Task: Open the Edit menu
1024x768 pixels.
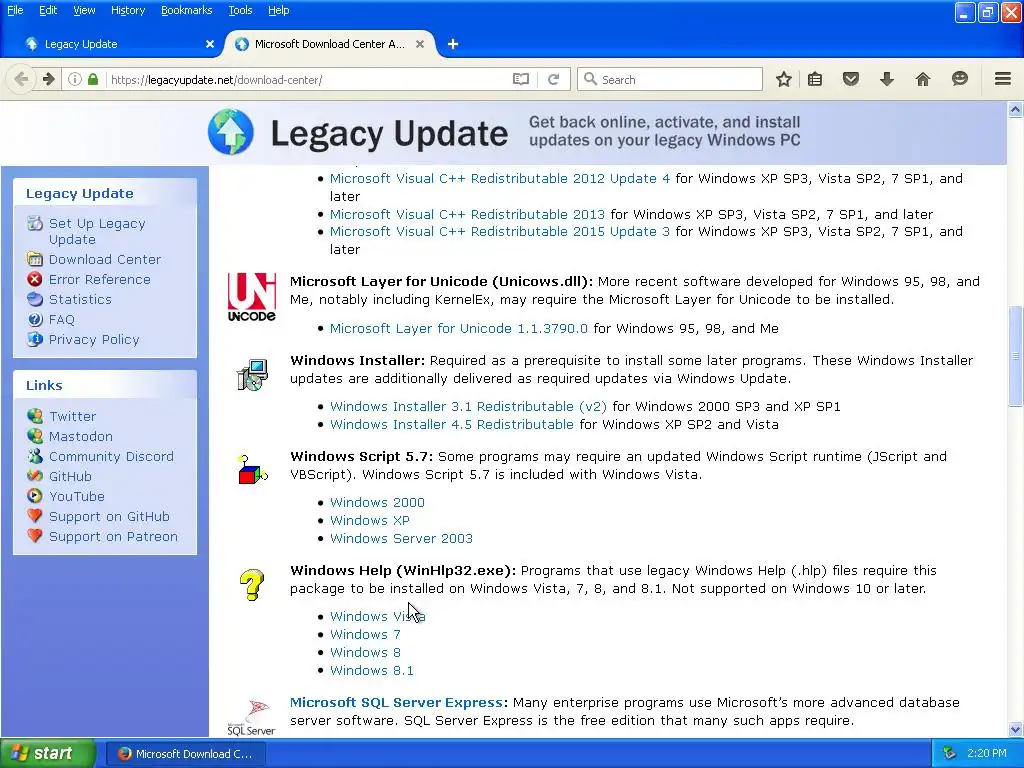Action: [x=48, y=10]
